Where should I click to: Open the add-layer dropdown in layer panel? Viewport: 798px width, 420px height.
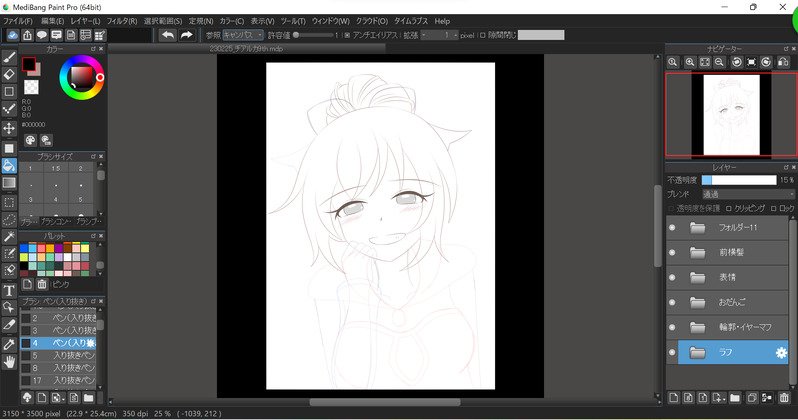click(x=719, y=398)
